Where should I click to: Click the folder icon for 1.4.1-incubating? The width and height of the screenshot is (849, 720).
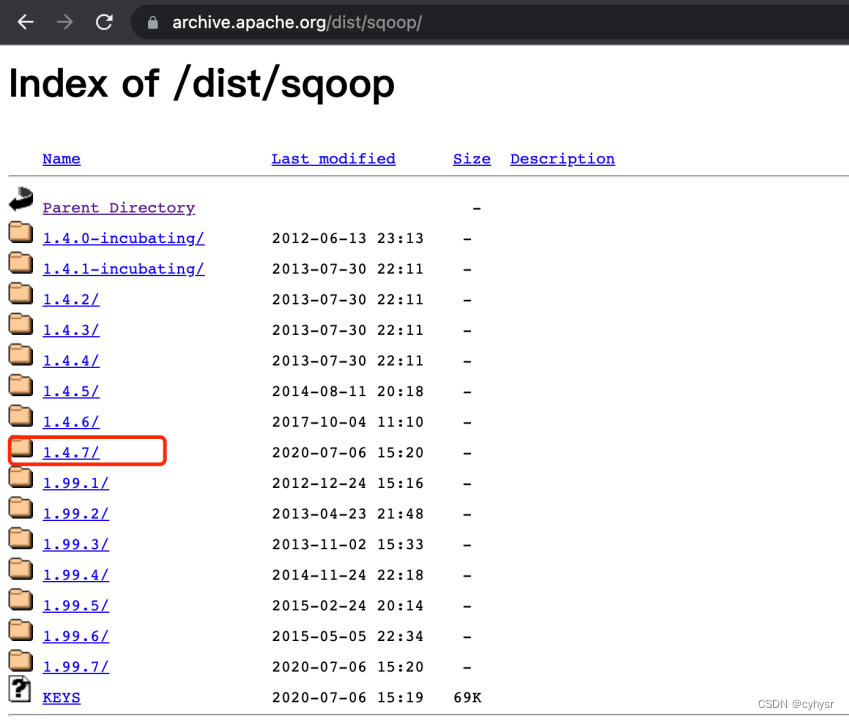pyautogui.click(x=21, y=263)
